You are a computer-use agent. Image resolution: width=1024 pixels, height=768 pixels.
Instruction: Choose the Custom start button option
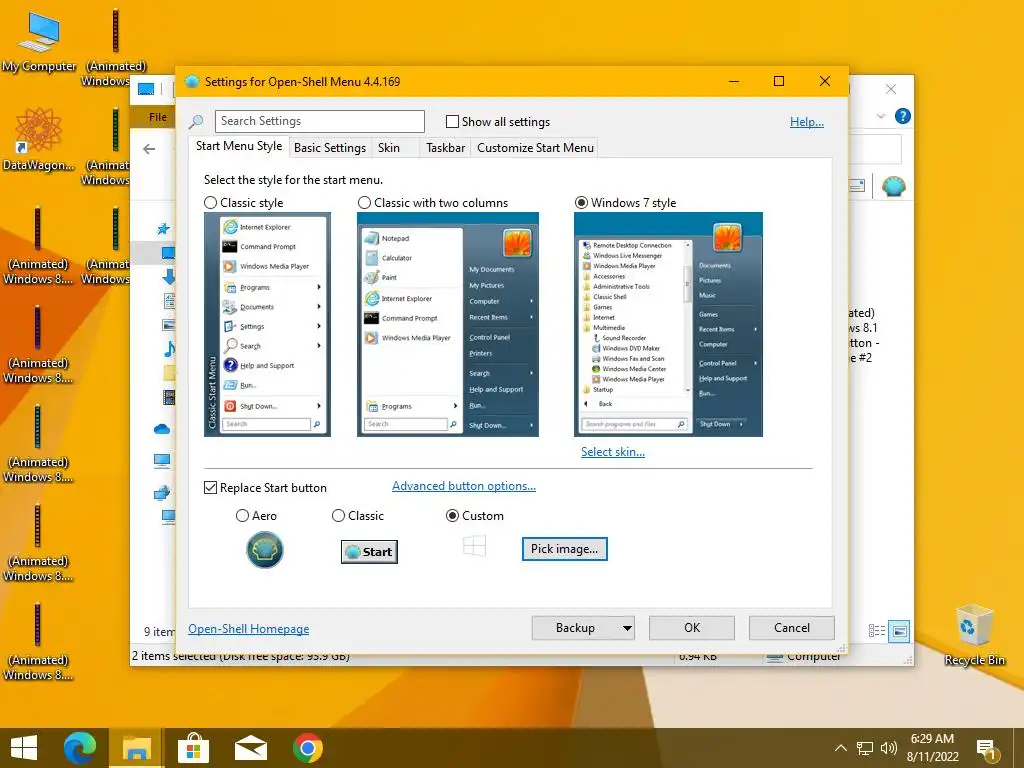point(452,516)
